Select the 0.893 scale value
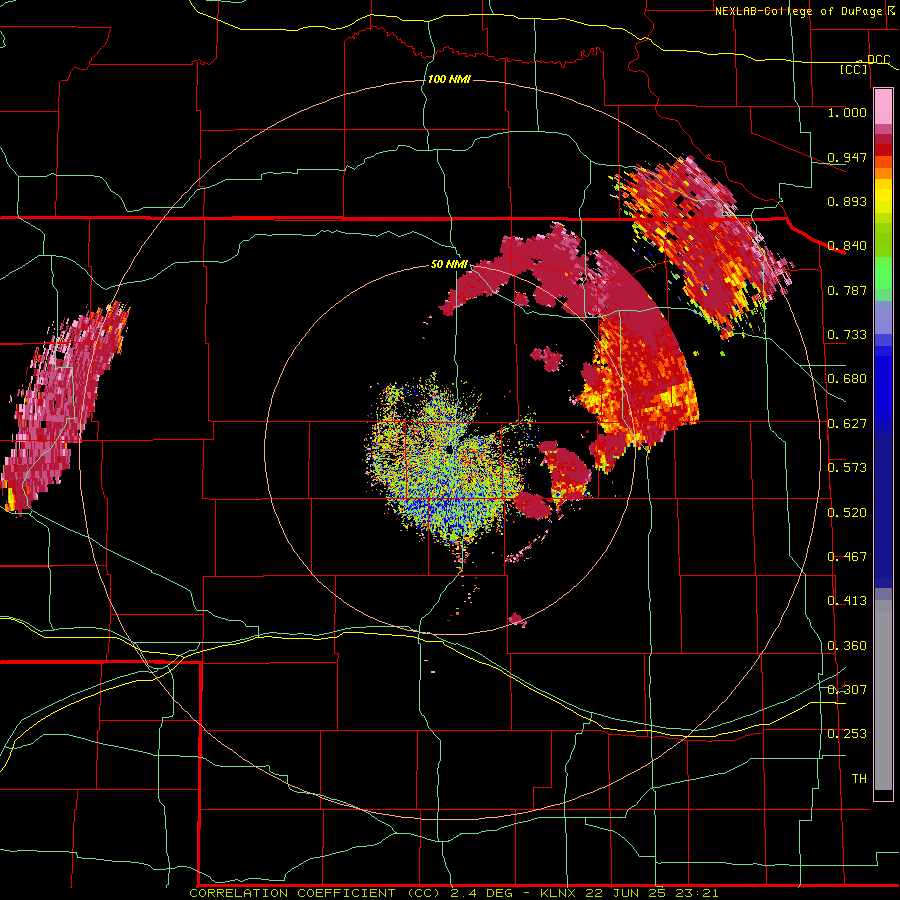The height and width of the screenshot is (900, 900). tap(847, 201)
